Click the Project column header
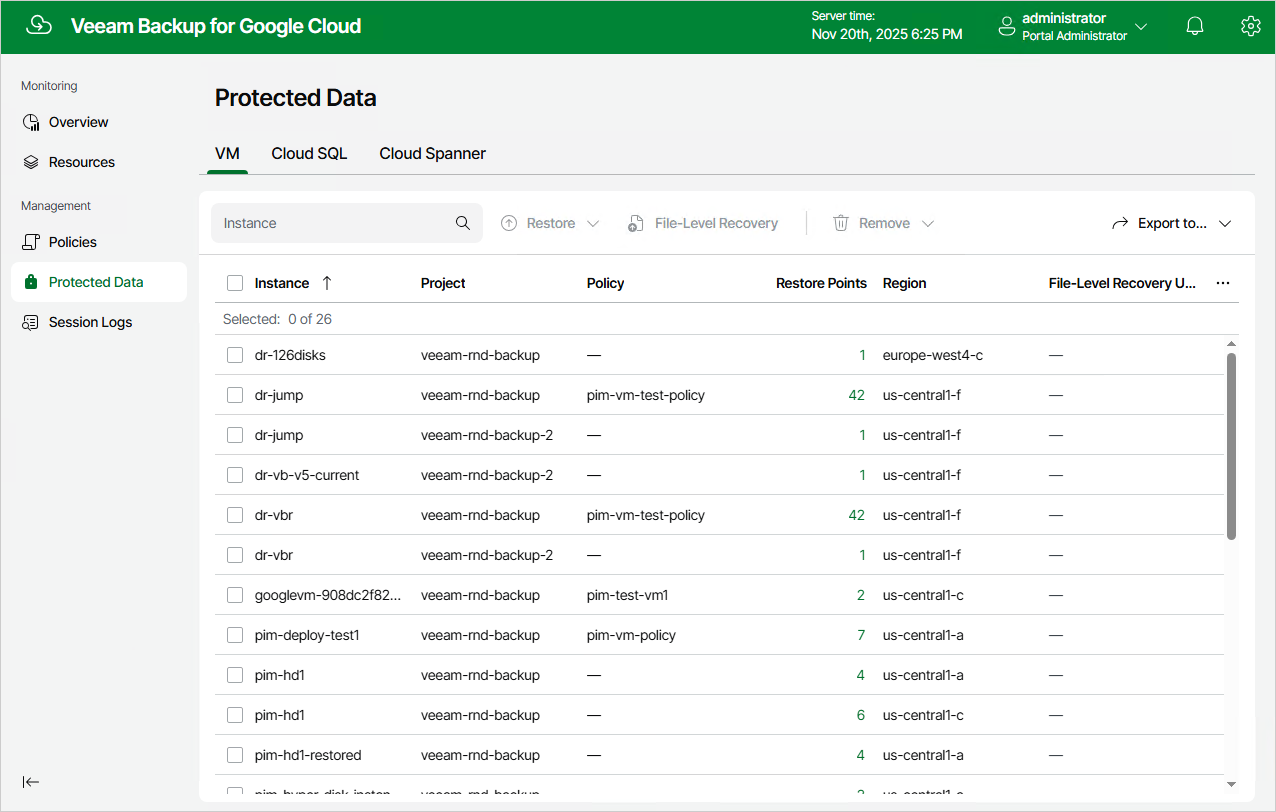Viewport: 1276px width, 812px height. pos(443,283)
